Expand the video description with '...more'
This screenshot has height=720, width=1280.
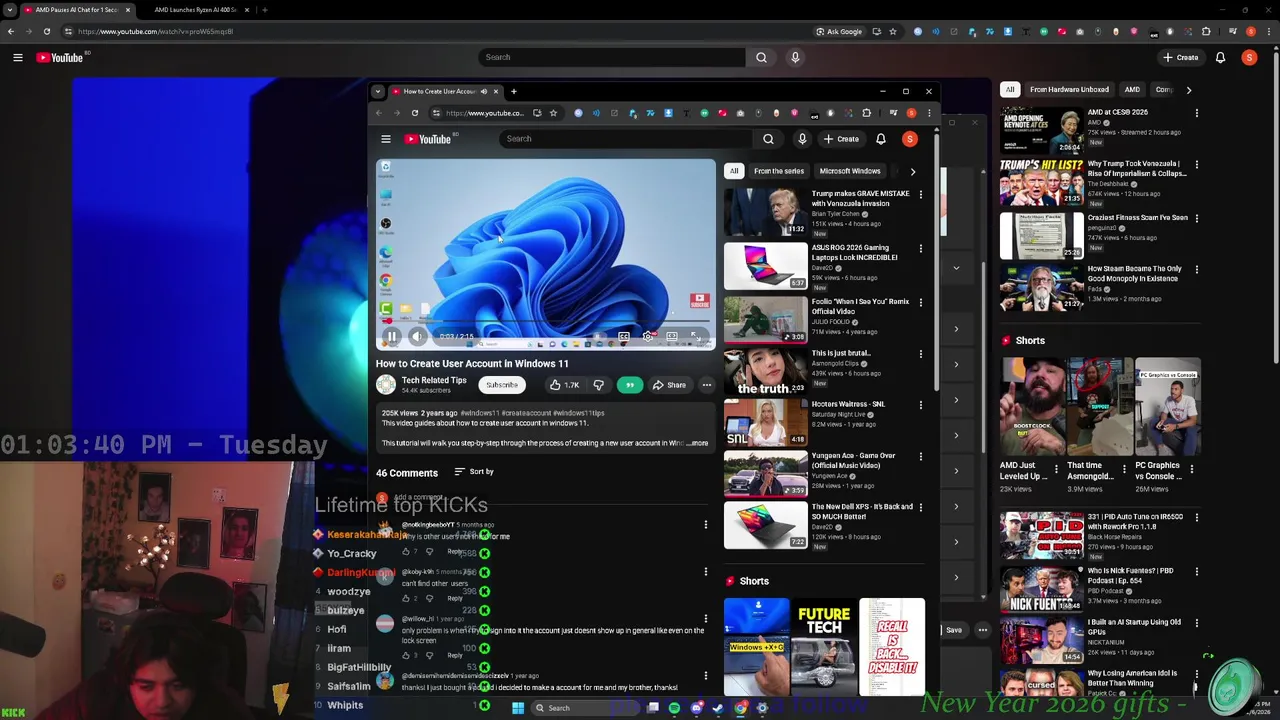[697, 443]
